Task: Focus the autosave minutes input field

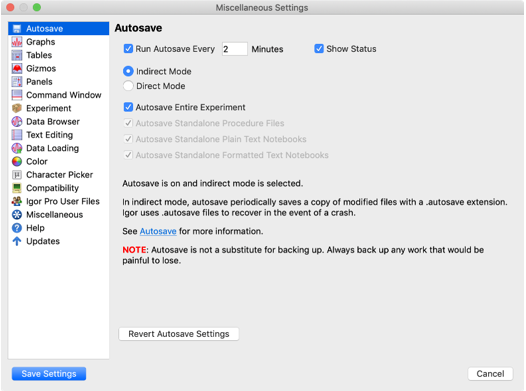Action: [235, 49]
